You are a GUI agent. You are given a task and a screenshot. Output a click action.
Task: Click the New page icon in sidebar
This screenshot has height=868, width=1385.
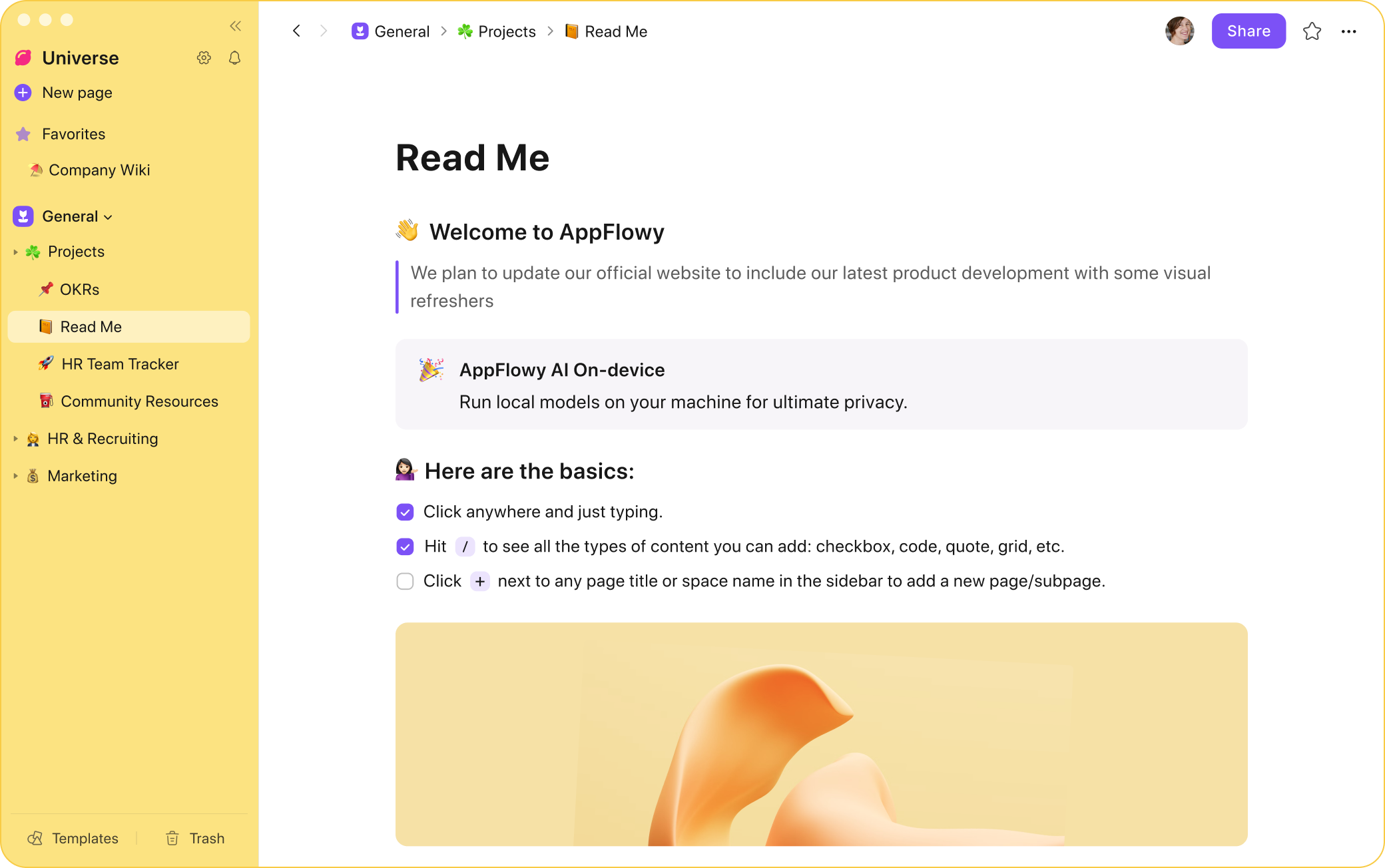pyautogui.click(x=22, y=92)
